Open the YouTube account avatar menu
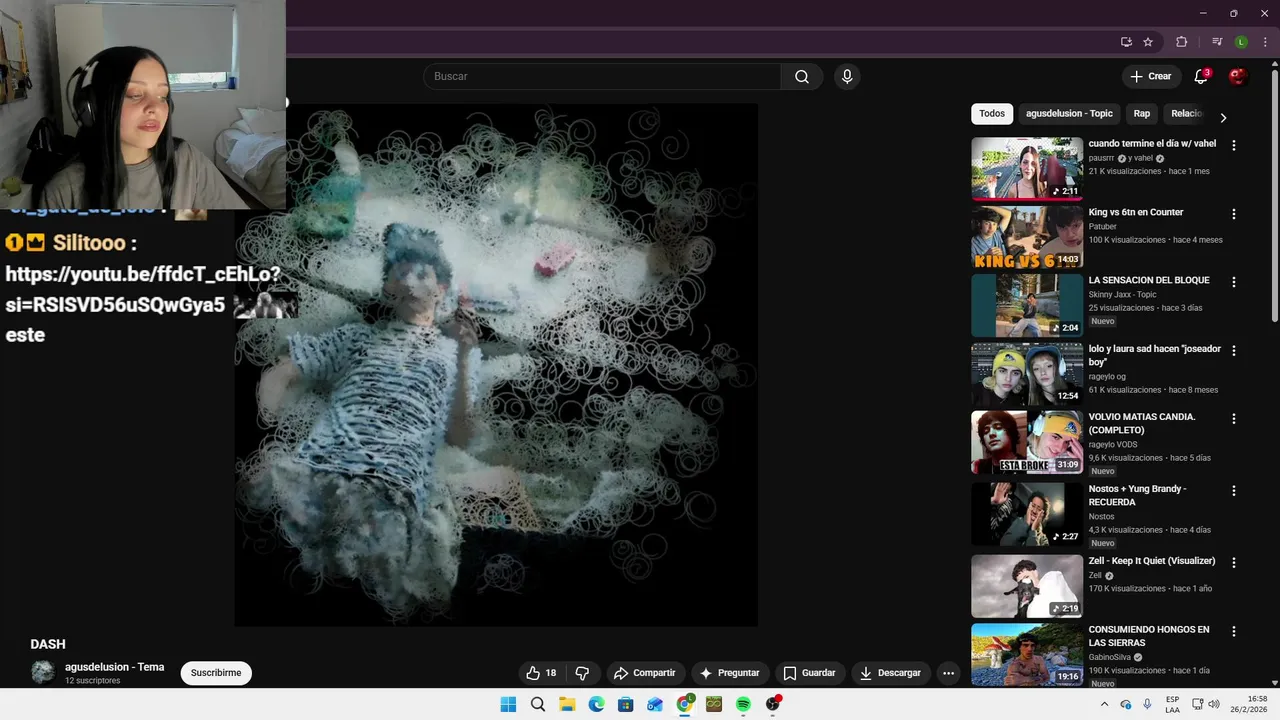Viewport: 1280px width, 720px height. click(1238, 76)
